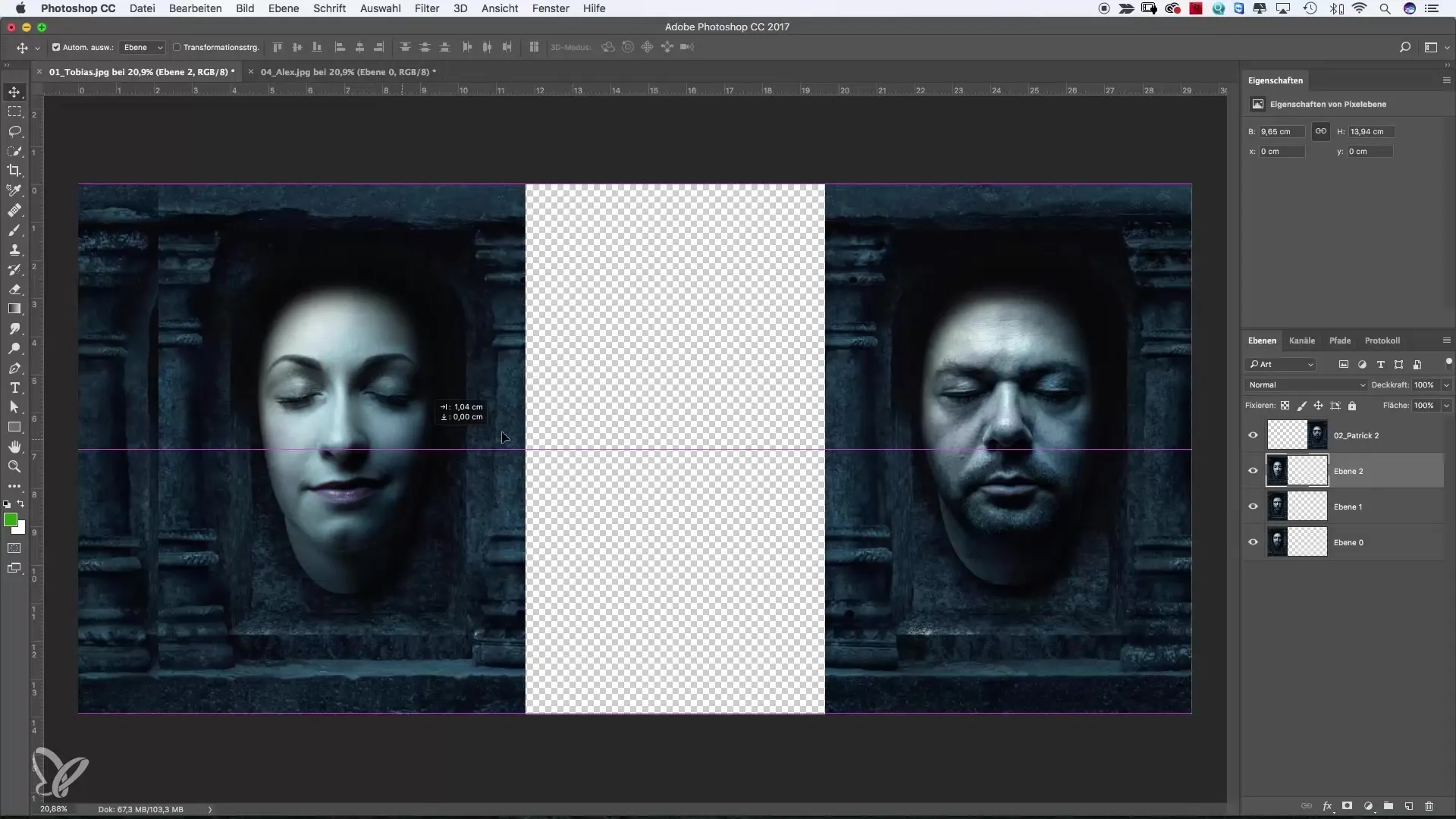Select the Rectangle shape tool

click(14, 427)
